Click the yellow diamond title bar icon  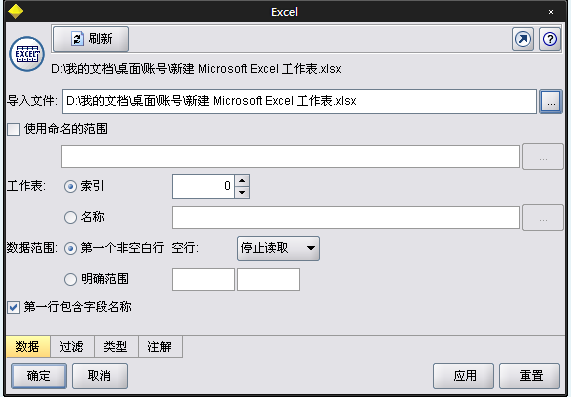pos(15,12)
